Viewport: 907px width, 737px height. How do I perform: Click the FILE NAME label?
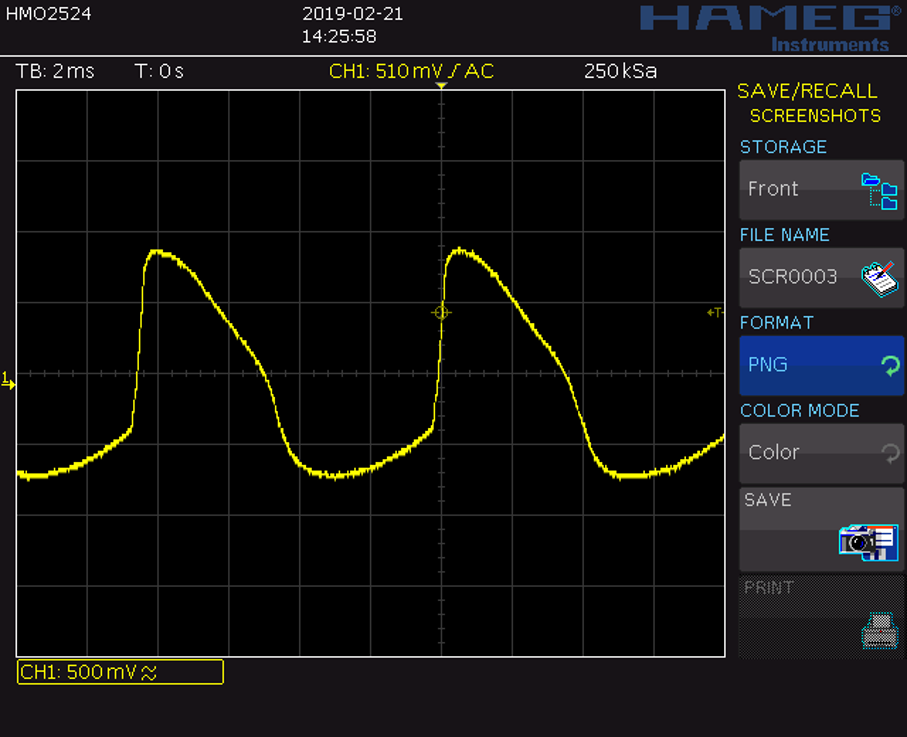click(784, 235)
